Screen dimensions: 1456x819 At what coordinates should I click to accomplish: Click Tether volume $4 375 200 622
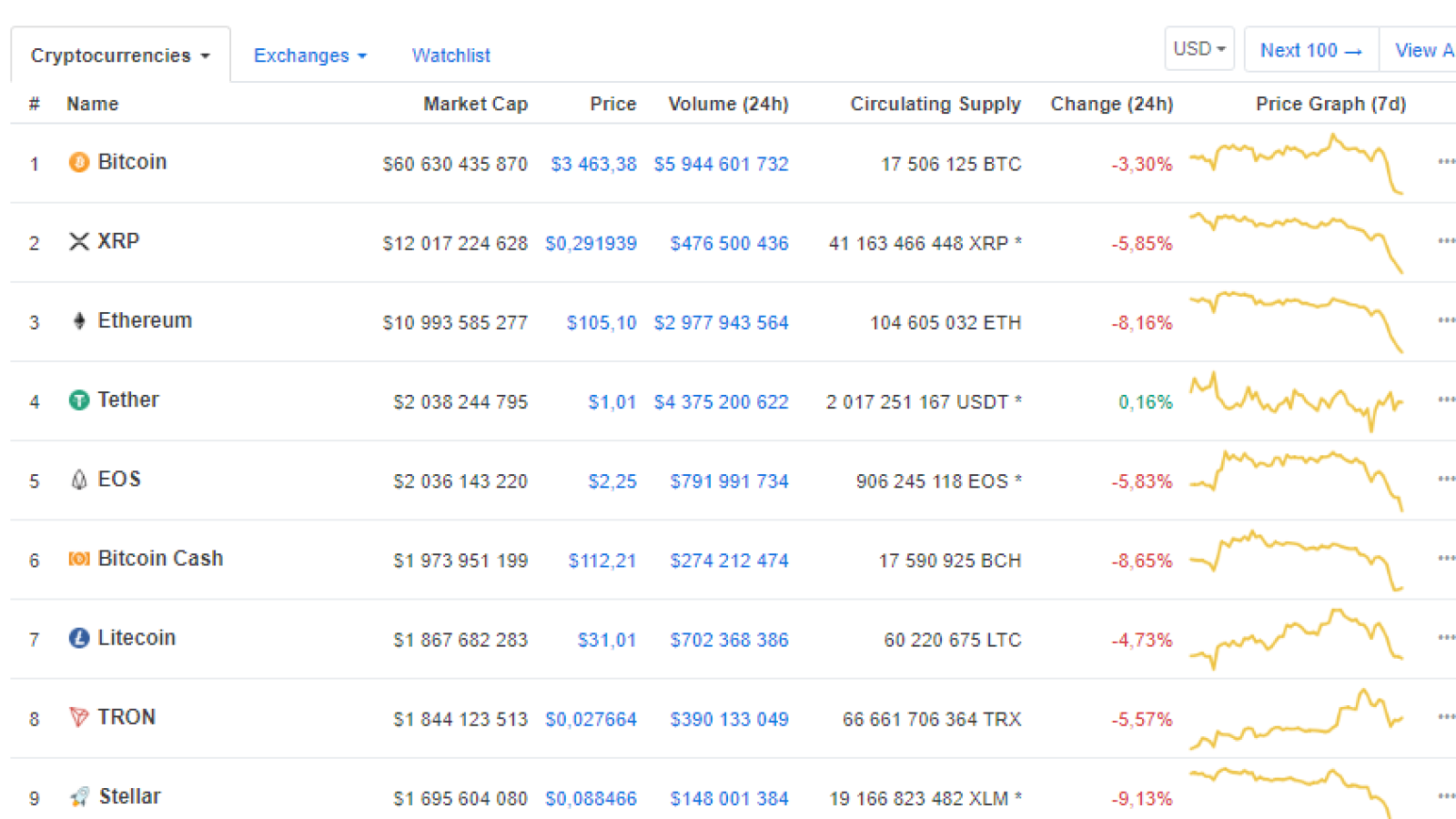pyautogui.click(x=721, y=401)
